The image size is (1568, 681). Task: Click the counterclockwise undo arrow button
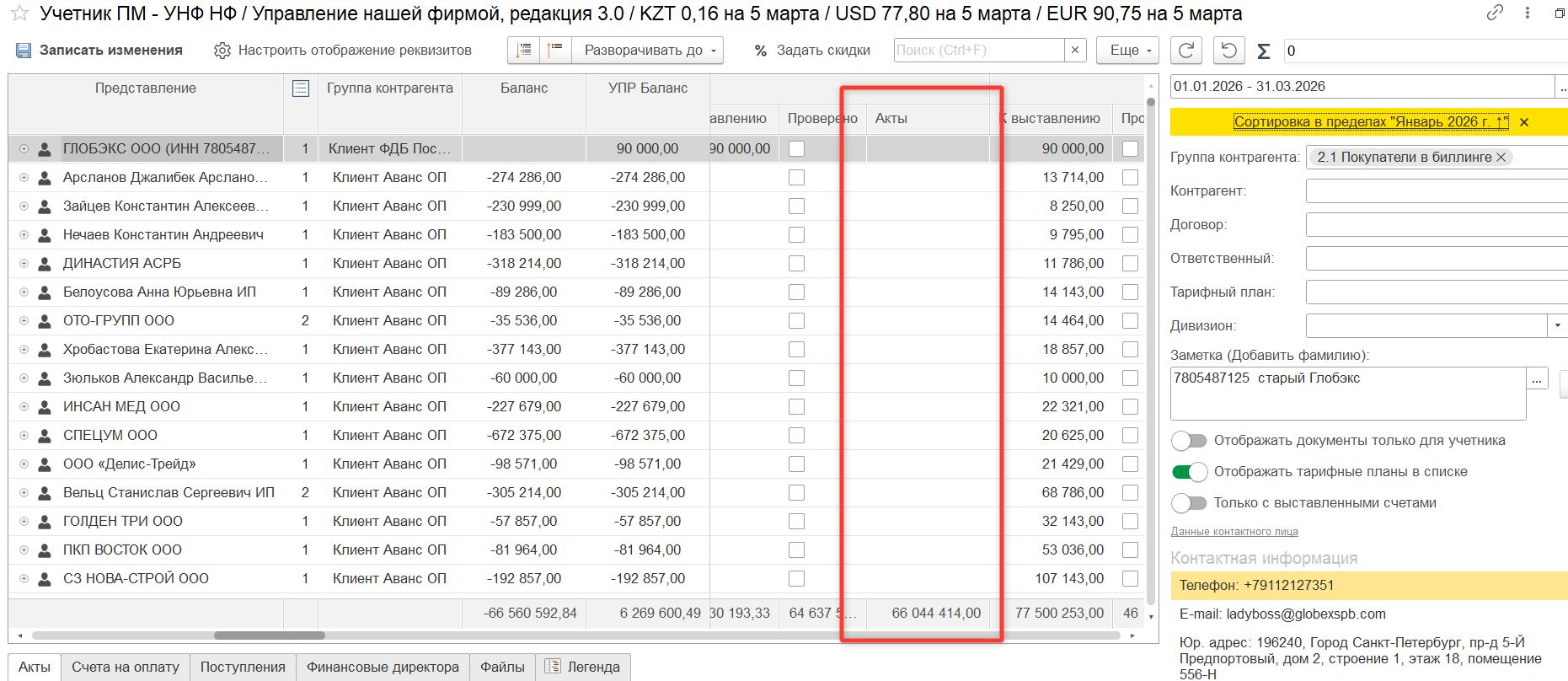pos(1228,51)
